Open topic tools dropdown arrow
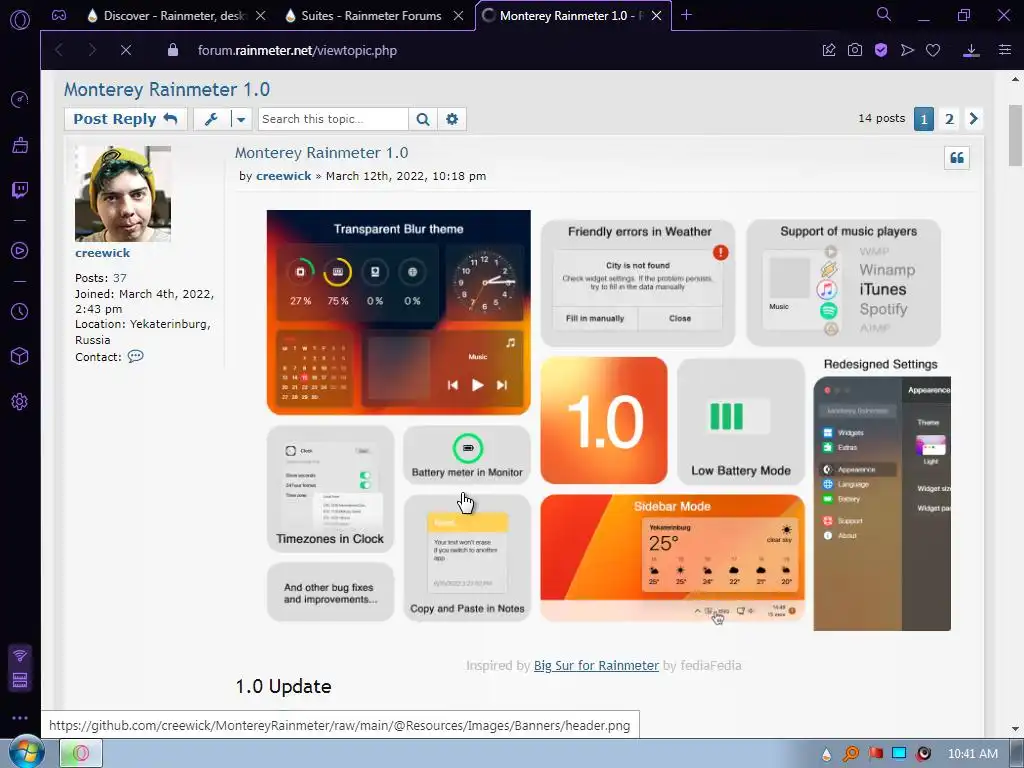This screenshot has width=1024, height=768. [241, 119]
